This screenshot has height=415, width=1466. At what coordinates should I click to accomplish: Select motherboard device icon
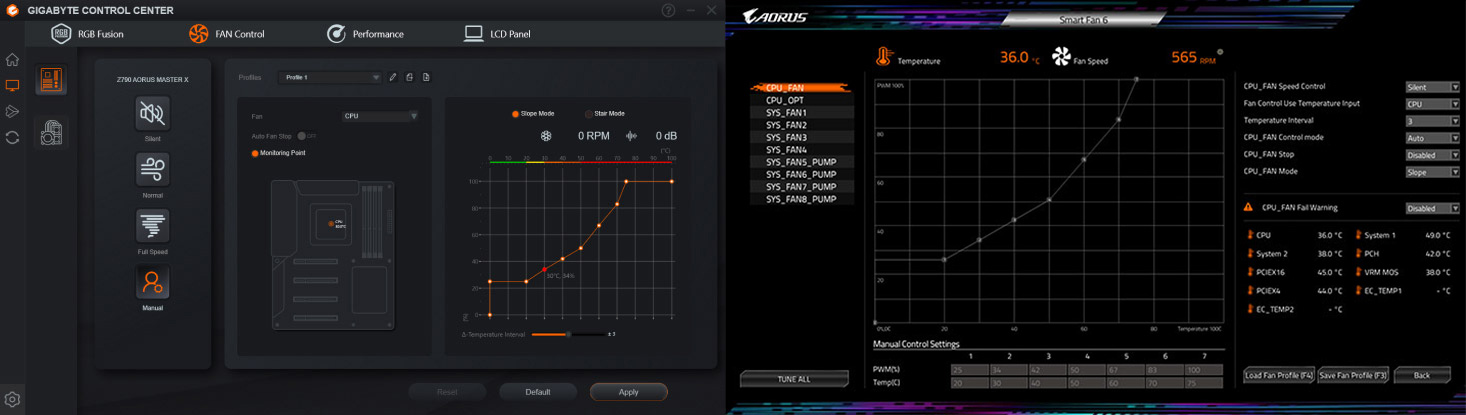(51, 80)
